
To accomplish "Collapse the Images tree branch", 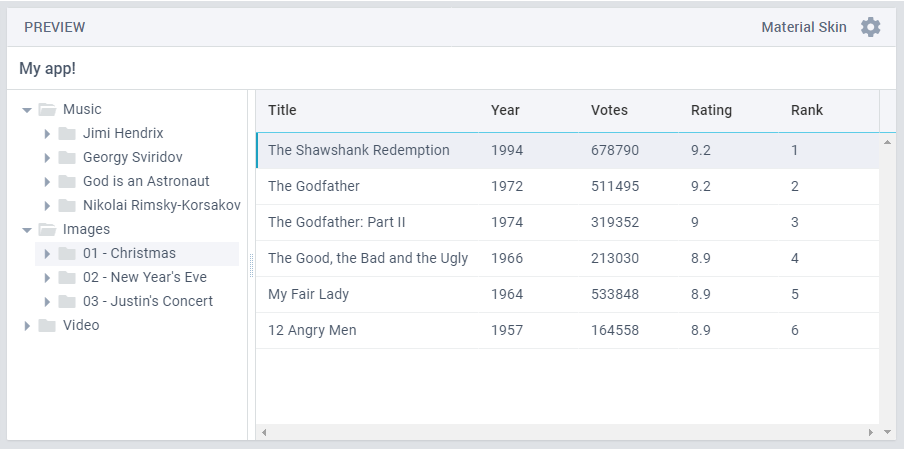I will click(27, 230).
